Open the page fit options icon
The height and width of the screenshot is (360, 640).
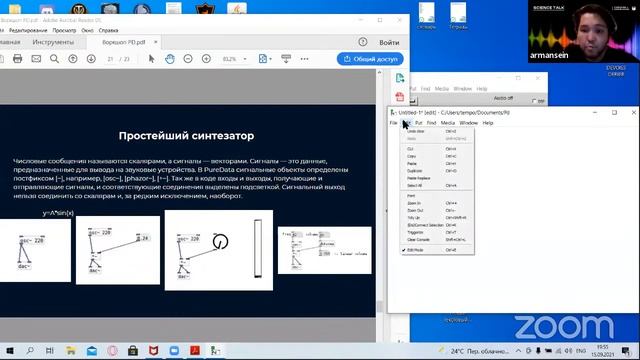262,59
